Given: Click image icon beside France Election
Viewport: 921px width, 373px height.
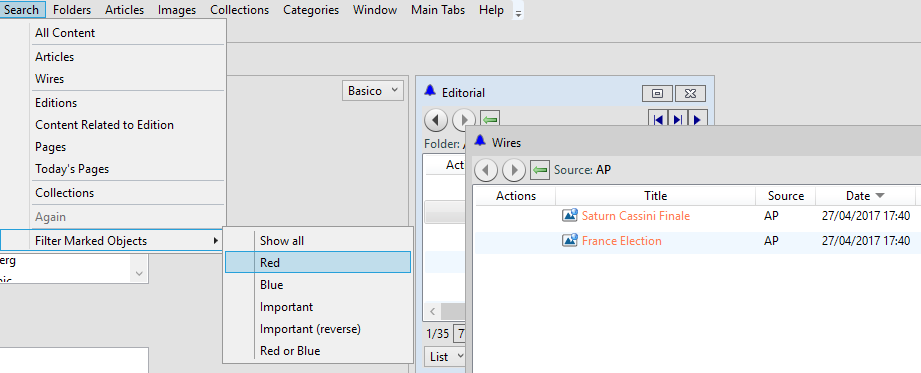Looking at the screenshot, I should pyautogui.click(x=570, y=240).
